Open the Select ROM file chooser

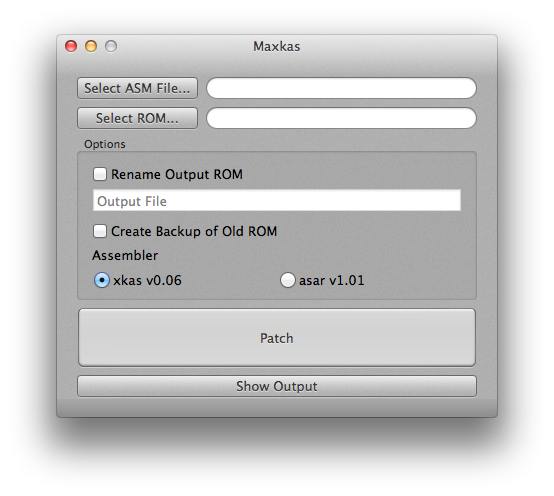[x=137, y=118]
